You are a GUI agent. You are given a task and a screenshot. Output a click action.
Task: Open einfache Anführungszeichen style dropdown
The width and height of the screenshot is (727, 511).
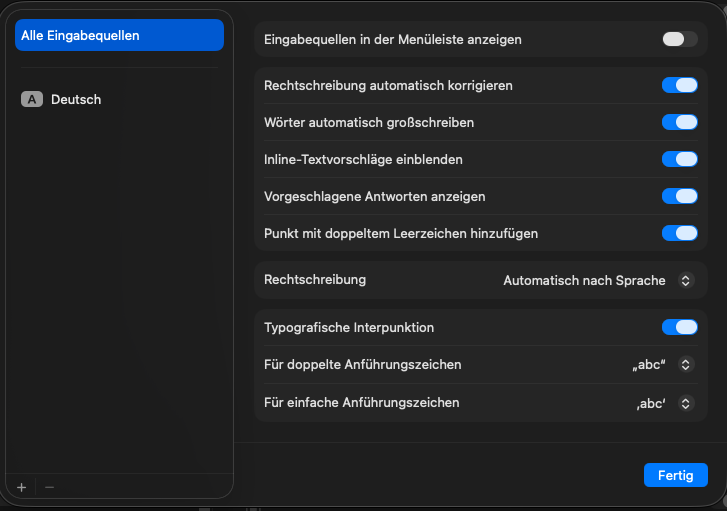coord(663,403)
